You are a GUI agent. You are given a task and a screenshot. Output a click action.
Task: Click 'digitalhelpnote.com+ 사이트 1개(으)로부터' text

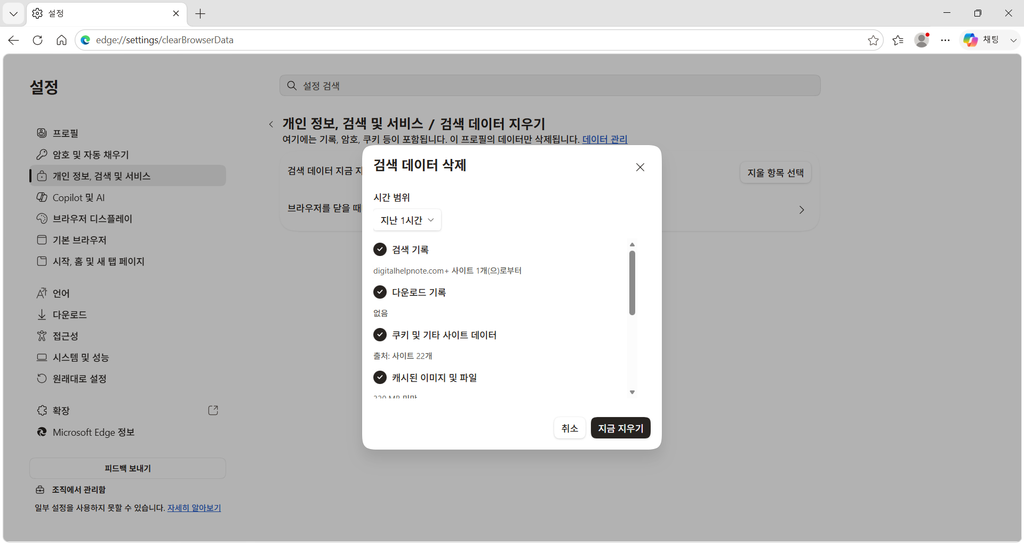pos(447,270)
